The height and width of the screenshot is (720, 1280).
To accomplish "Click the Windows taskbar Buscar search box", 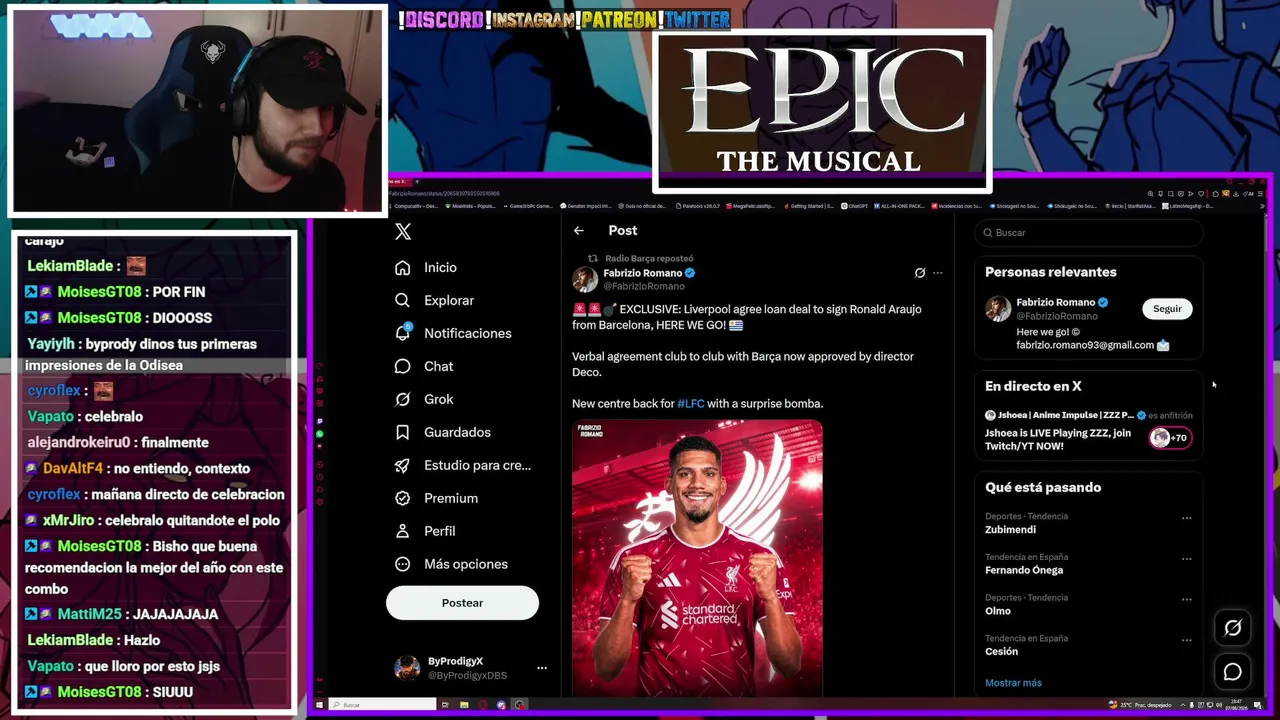I will 383,705.
